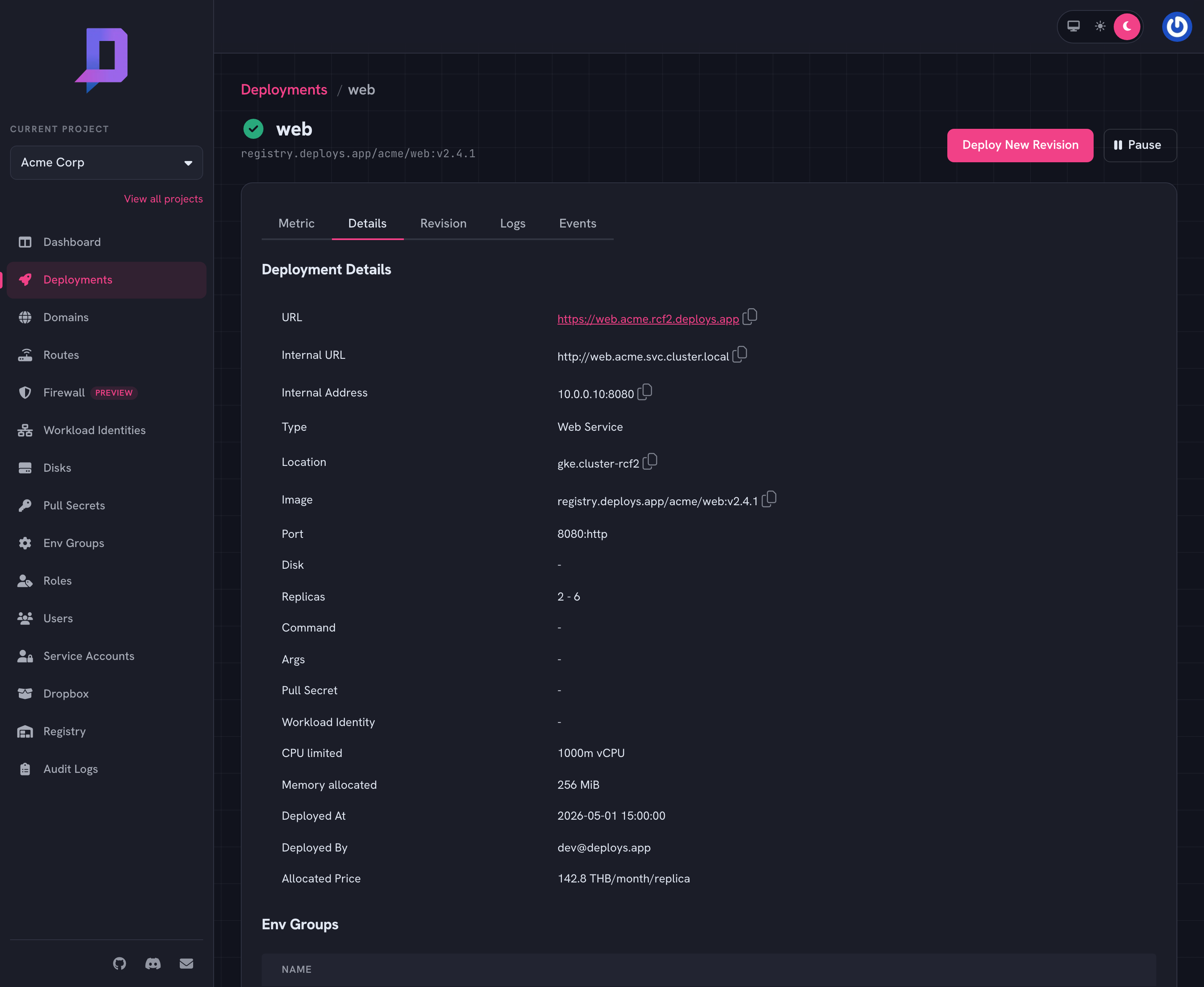Switch theme to light mode
Viewport: 1204px width, 987px height.
pyautogui.click(x=1100, y=26)
